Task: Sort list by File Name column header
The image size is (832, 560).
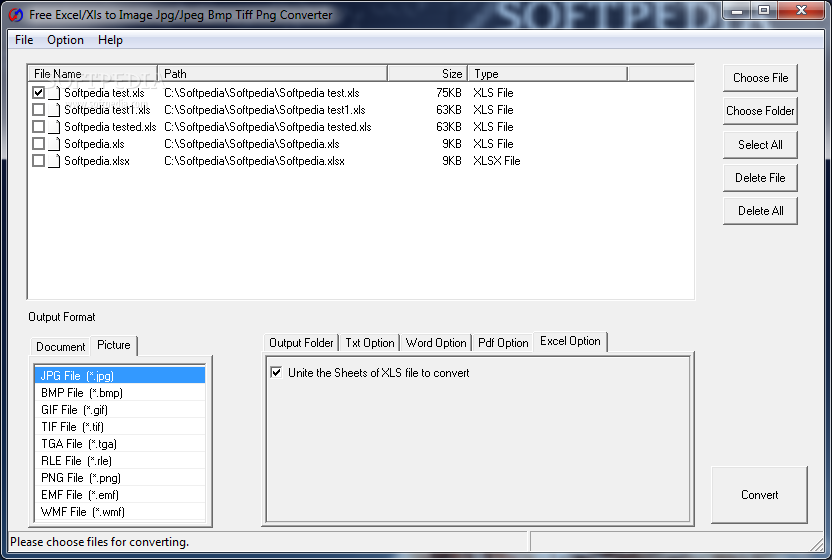Action: 93,73
